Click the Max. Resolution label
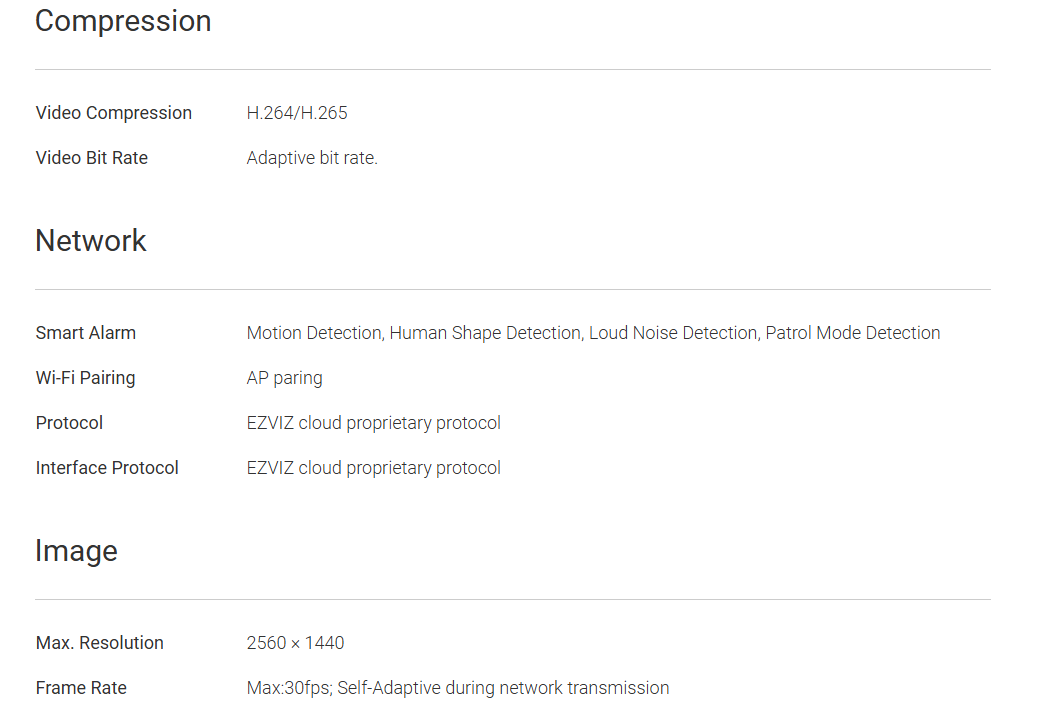The image size is (1063, 712). 99,643
